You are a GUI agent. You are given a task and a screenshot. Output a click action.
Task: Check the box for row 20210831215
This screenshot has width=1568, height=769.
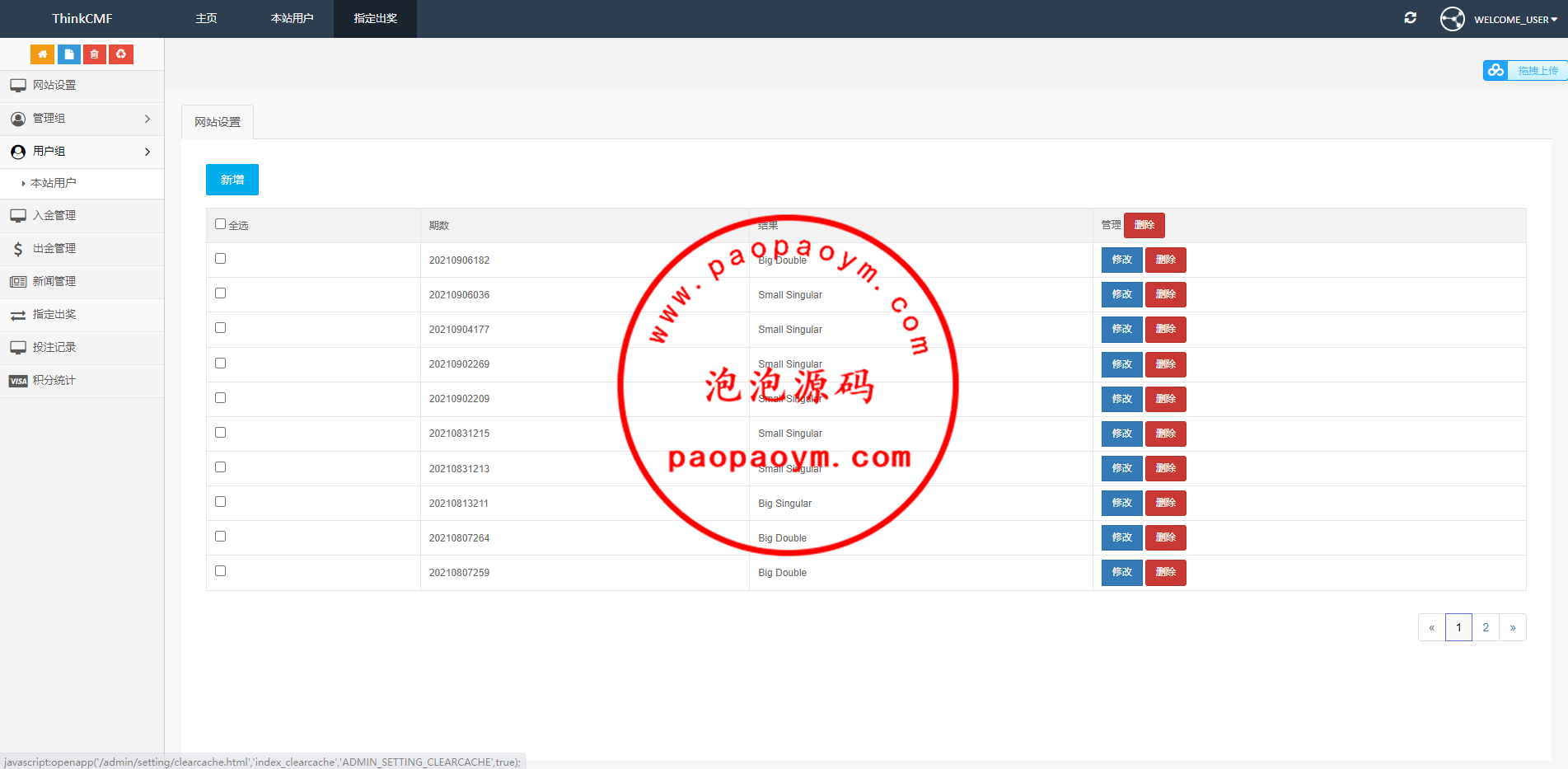tap(220, 432)
